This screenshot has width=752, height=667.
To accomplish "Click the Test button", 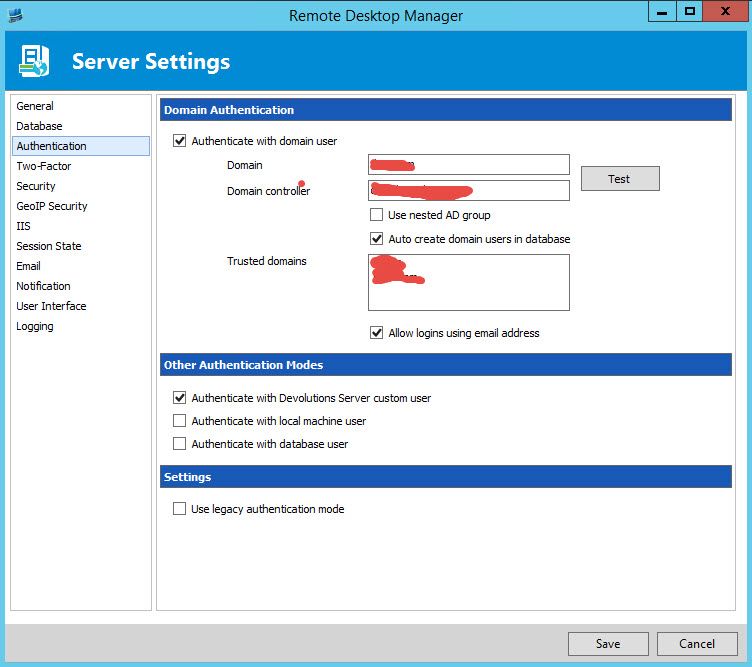I will (x=620, y=179).
